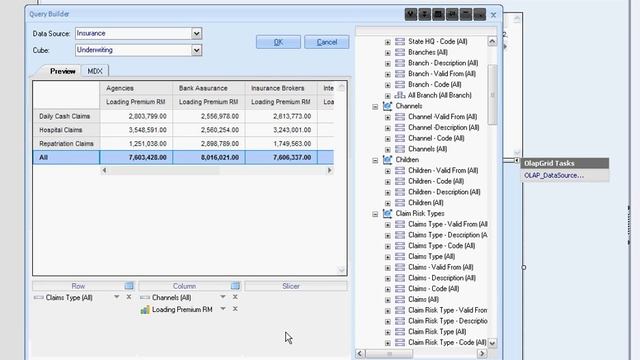
Task: Click the OlapGrid Tasks smart tag arrow
Action: click(x=517, y=161)
